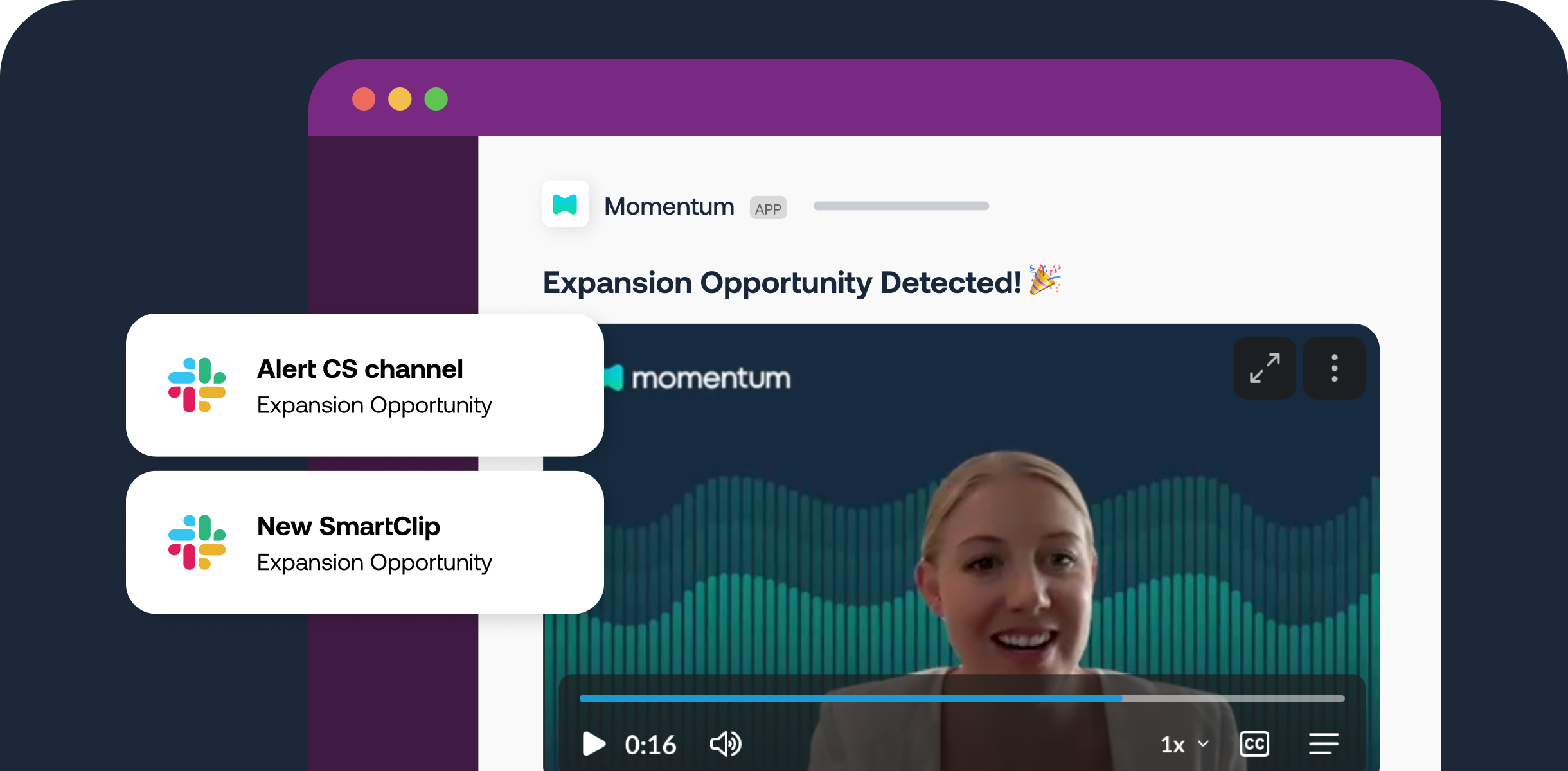Seek along the blue video progress bar

pyautogui.click(x=962, y=698)
